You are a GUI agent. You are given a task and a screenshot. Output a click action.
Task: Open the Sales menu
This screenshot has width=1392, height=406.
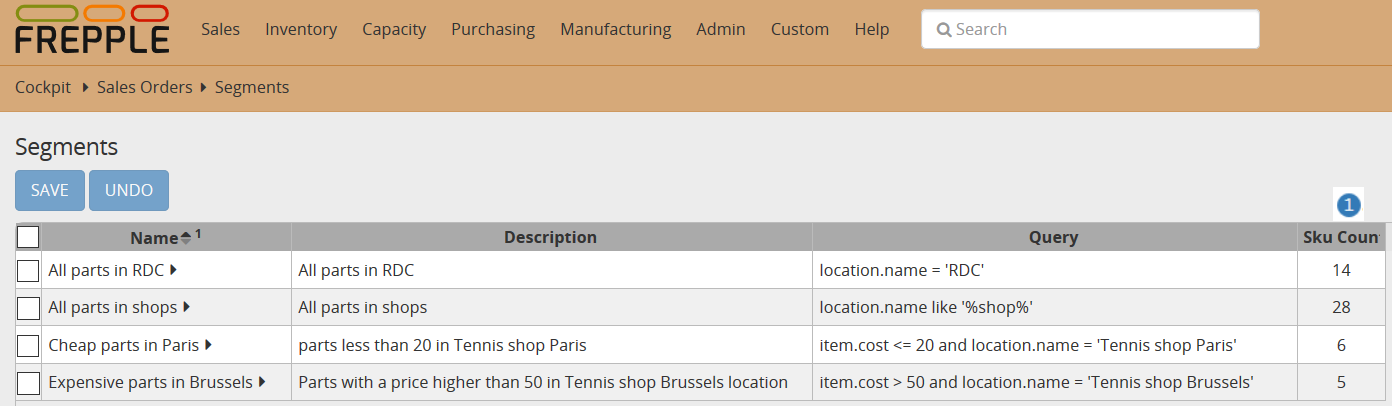pyautogui.click(x=220, y=29)
